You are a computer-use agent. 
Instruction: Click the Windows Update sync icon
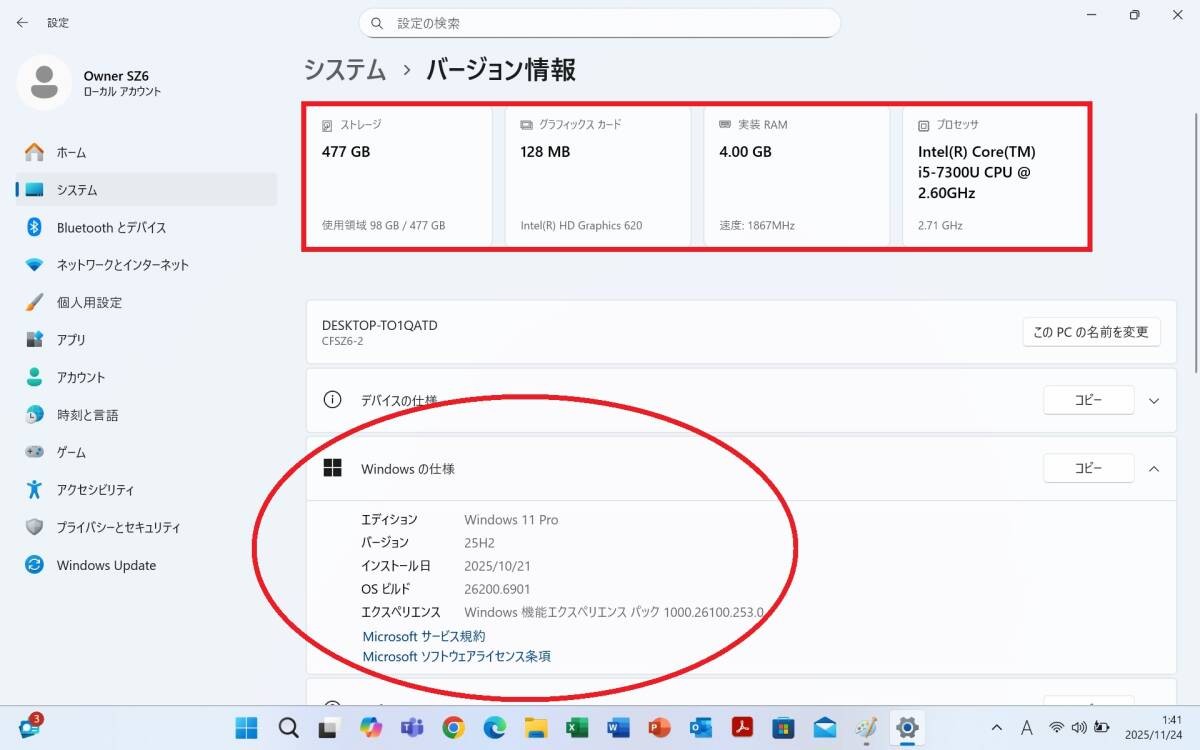35,565
